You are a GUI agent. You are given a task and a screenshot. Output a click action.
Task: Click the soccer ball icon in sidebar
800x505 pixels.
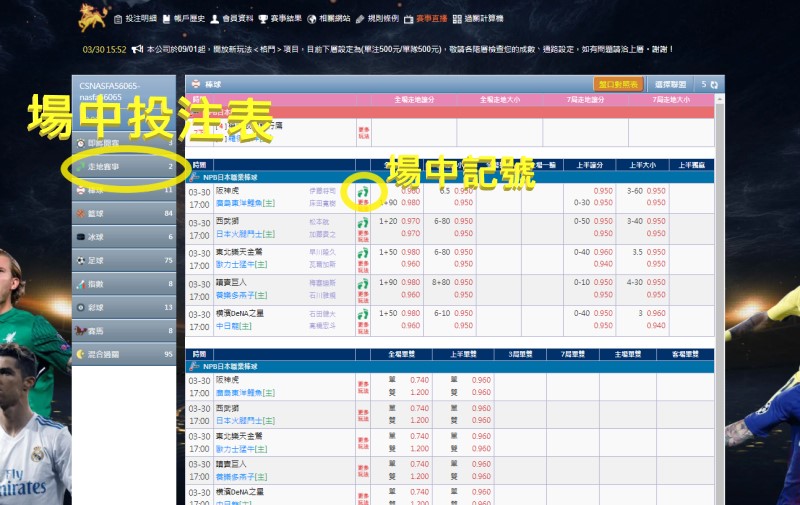pyautogui.click(x=81, y=260)
